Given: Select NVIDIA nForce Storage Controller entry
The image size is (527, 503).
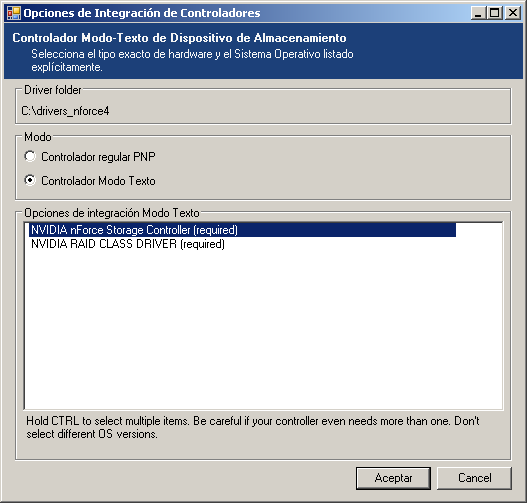Looking at the screenshot, I should tap(242, 230).
